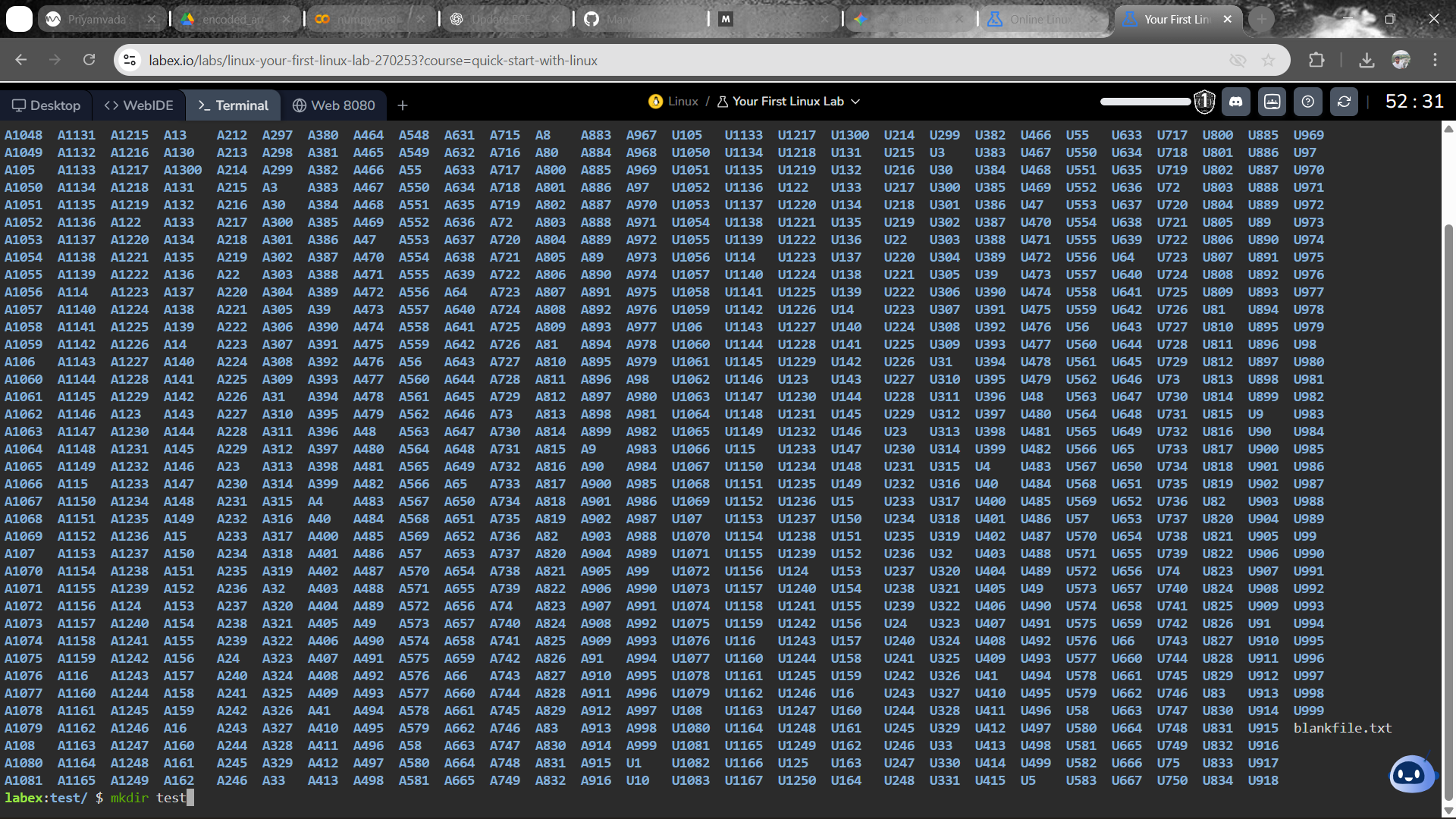Click the refresh environment icon

point(1344,102)
